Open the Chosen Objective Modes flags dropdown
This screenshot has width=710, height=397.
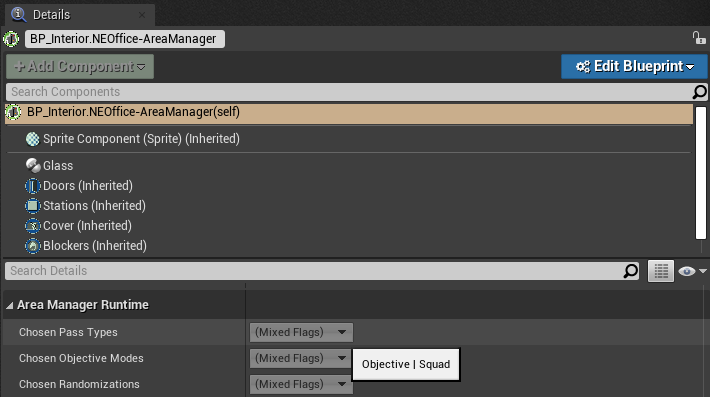tap(301, 358)
